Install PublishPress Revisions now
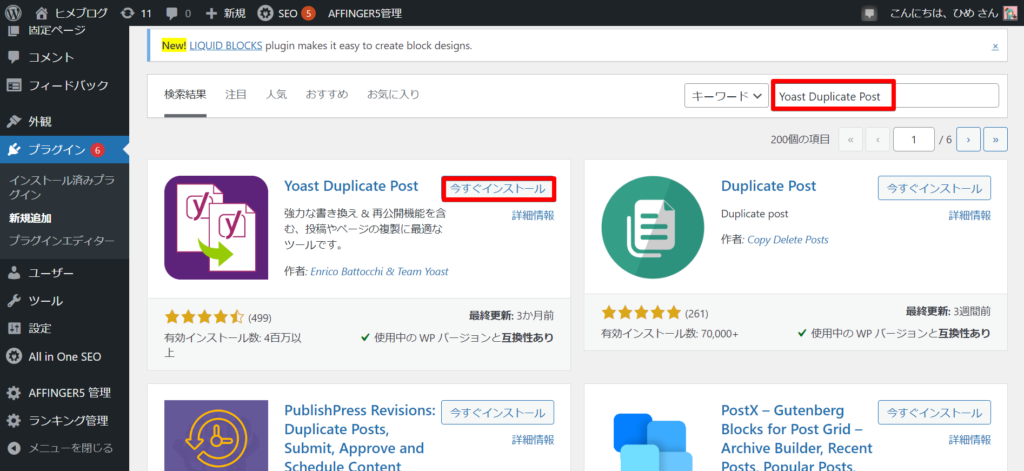 click(x=498, y=412)
